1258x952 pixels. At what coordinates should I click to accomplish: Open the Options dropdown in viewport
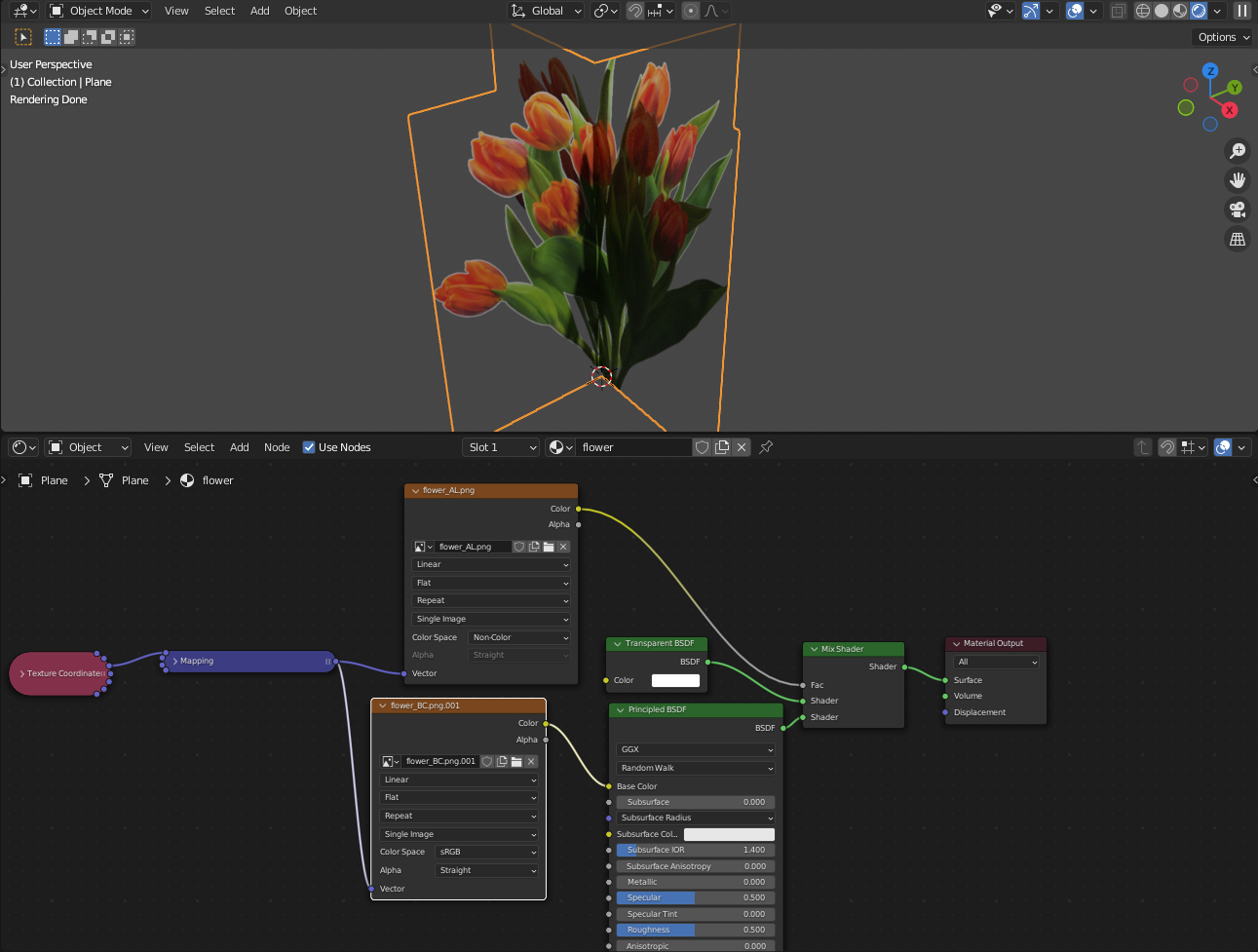1222,37
